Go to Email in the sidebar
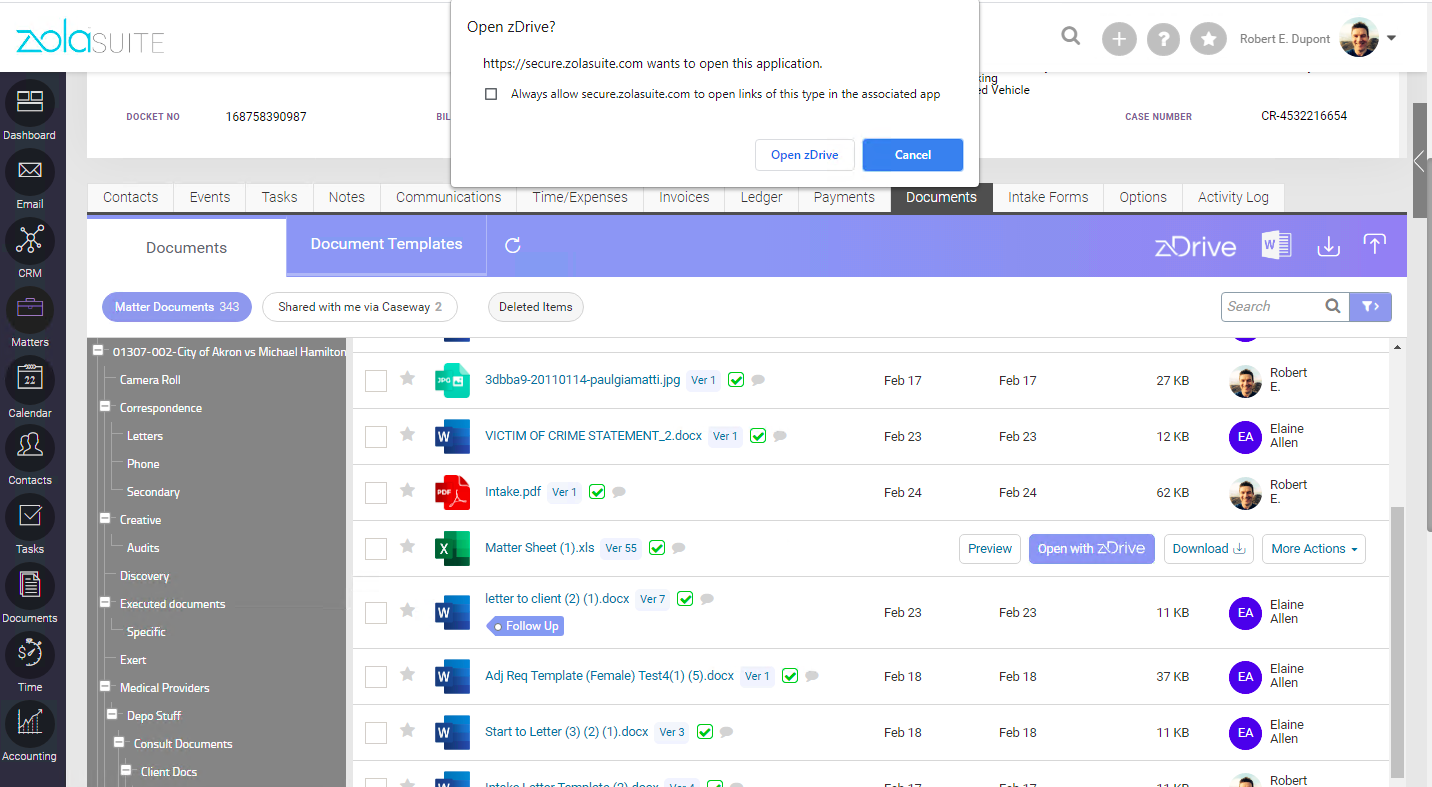This screenshot has width=1432, height=787. coord(29,172)
